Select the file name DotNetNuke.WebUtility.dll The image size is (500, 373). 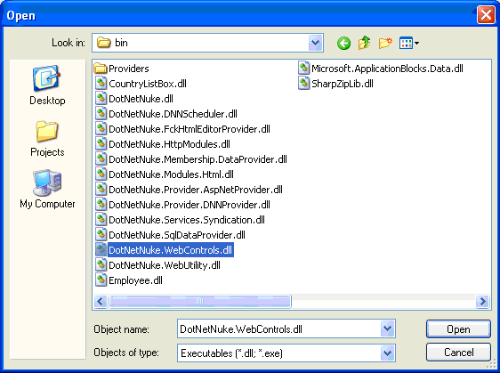click(x=164, y=265)
